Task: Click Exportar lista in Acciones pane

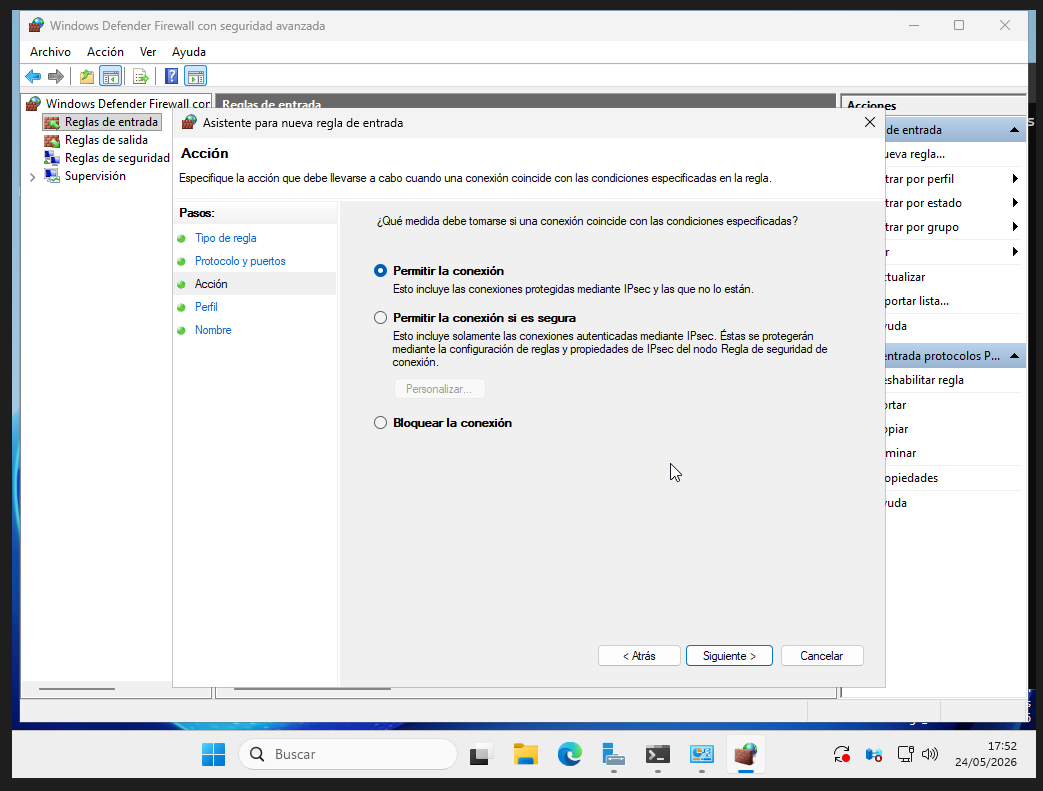Action: (x=917, y=301)
